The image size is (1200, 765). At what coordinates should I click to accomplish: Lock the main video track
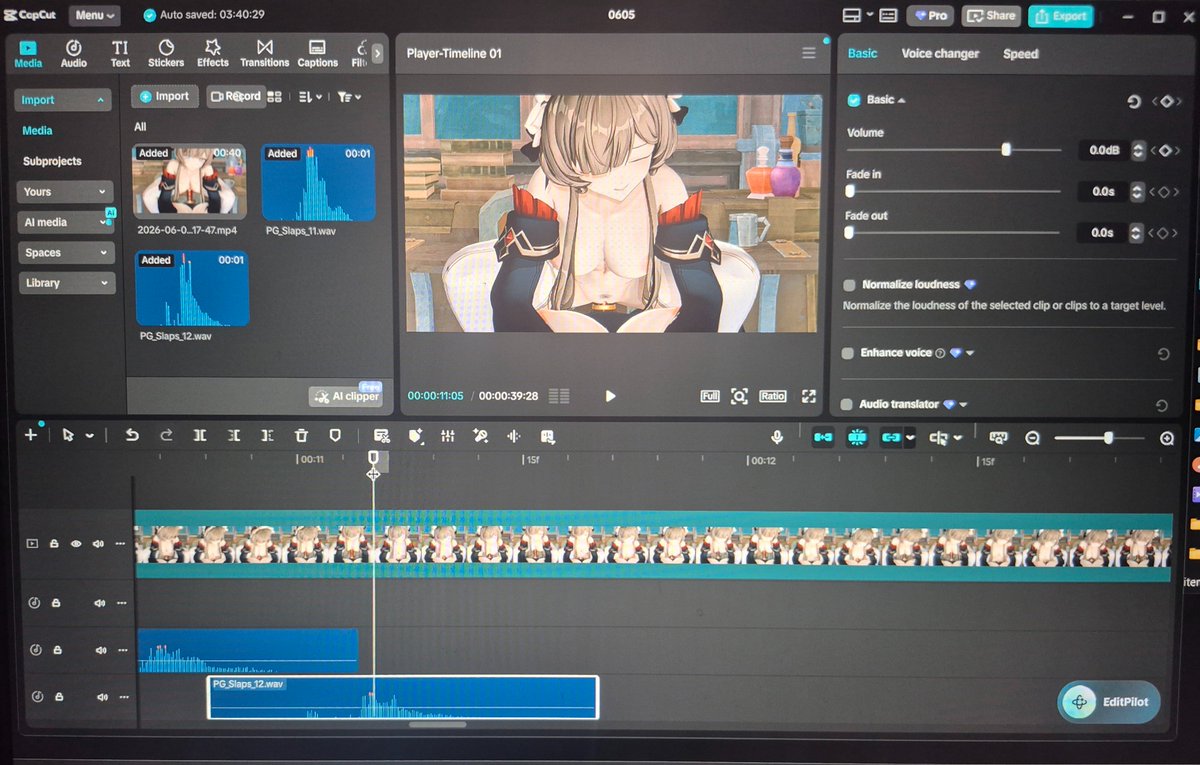pyautogui.click(x=54, y=544)
